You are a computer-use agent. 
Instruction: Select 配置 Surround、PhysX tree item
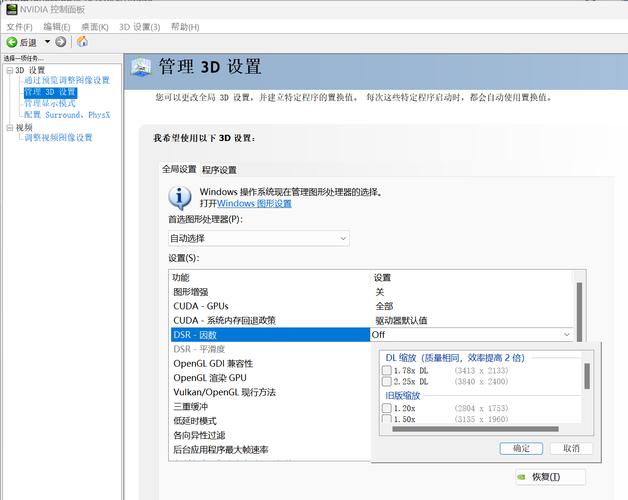click(67, 115)
